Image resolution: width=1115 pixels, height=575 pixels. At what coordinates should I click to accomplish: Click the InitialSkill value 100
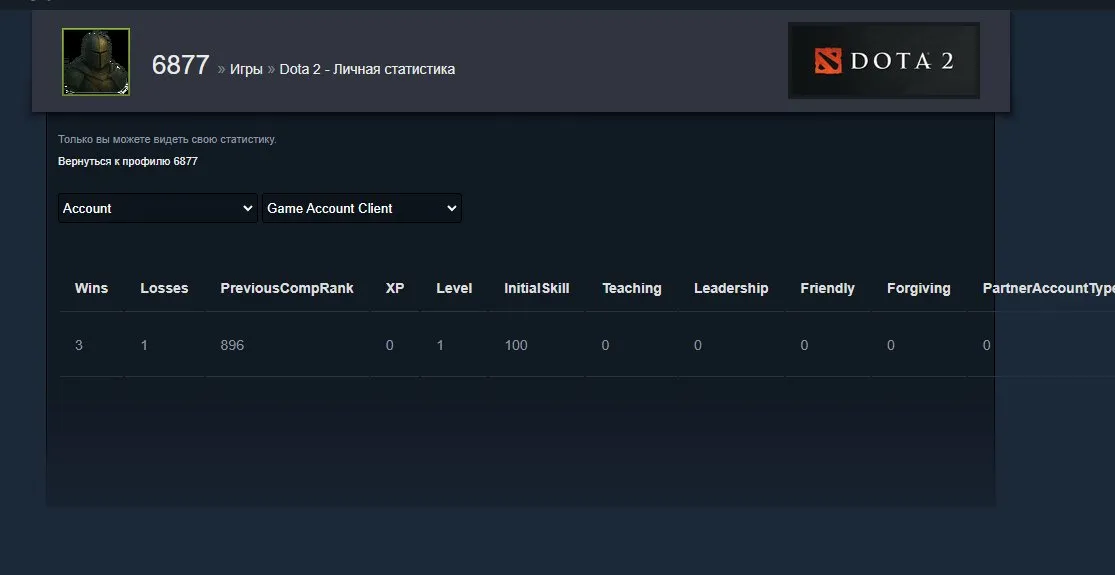[516, 345]
